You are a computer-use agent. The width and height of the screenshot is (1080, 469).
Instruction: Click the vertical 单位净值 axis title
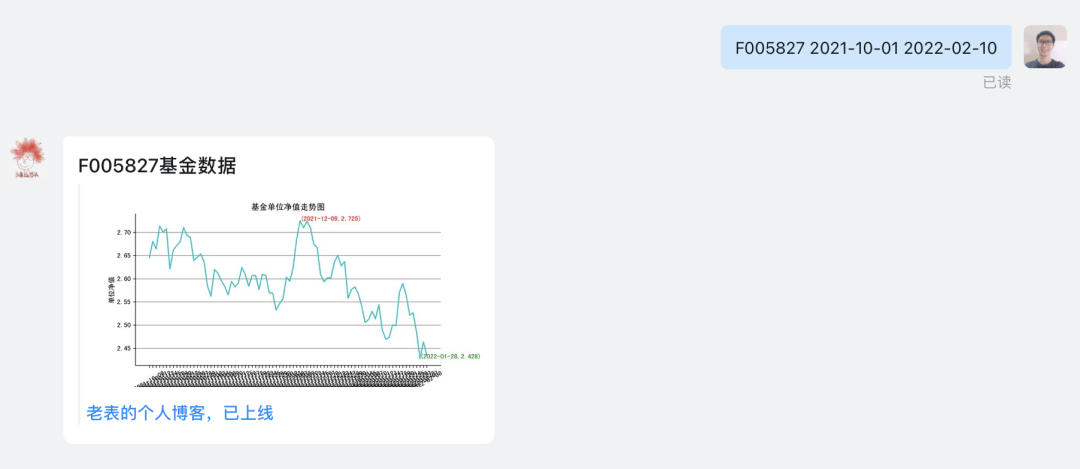[x=110, y=291]
